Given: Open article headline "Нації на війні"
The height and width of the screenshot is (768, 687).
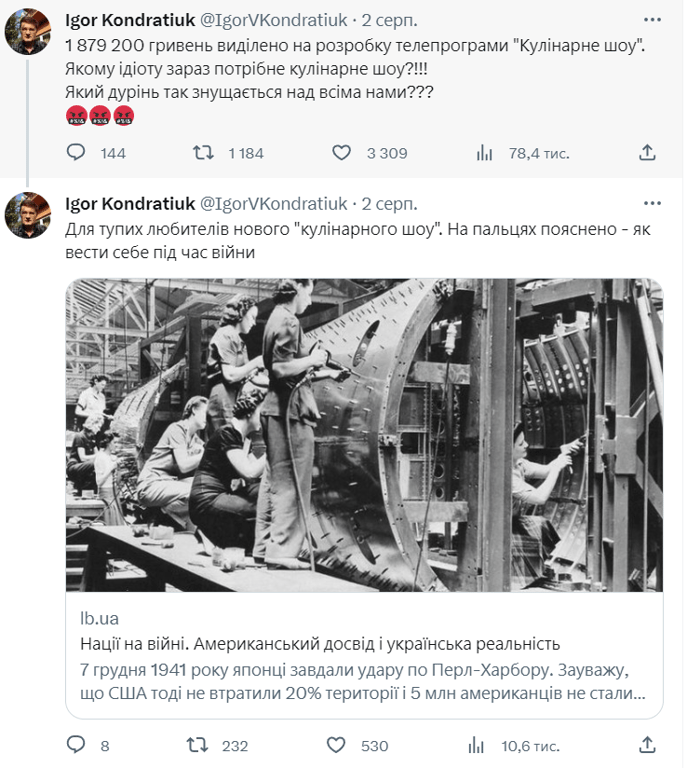Looking at the screenshot, I should click(320, 643).
